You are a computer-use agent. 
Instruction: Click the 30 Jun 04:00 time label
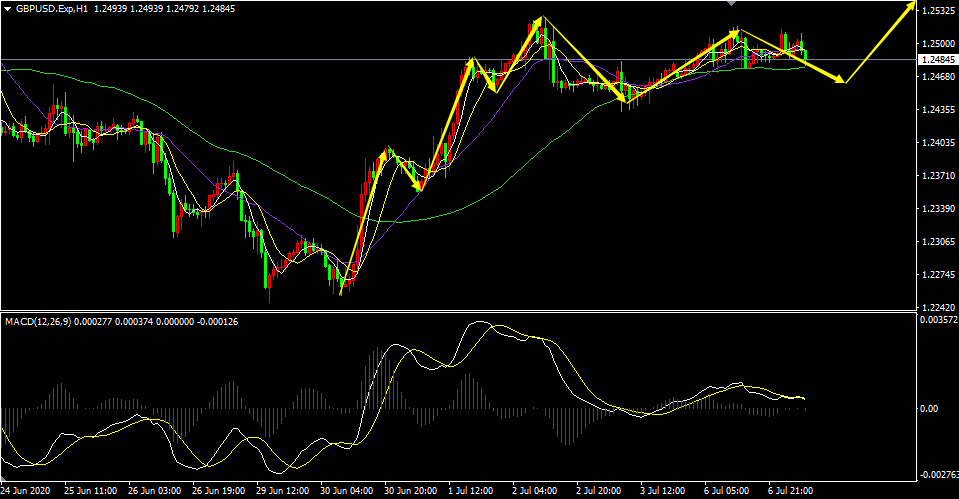(346, 490)
